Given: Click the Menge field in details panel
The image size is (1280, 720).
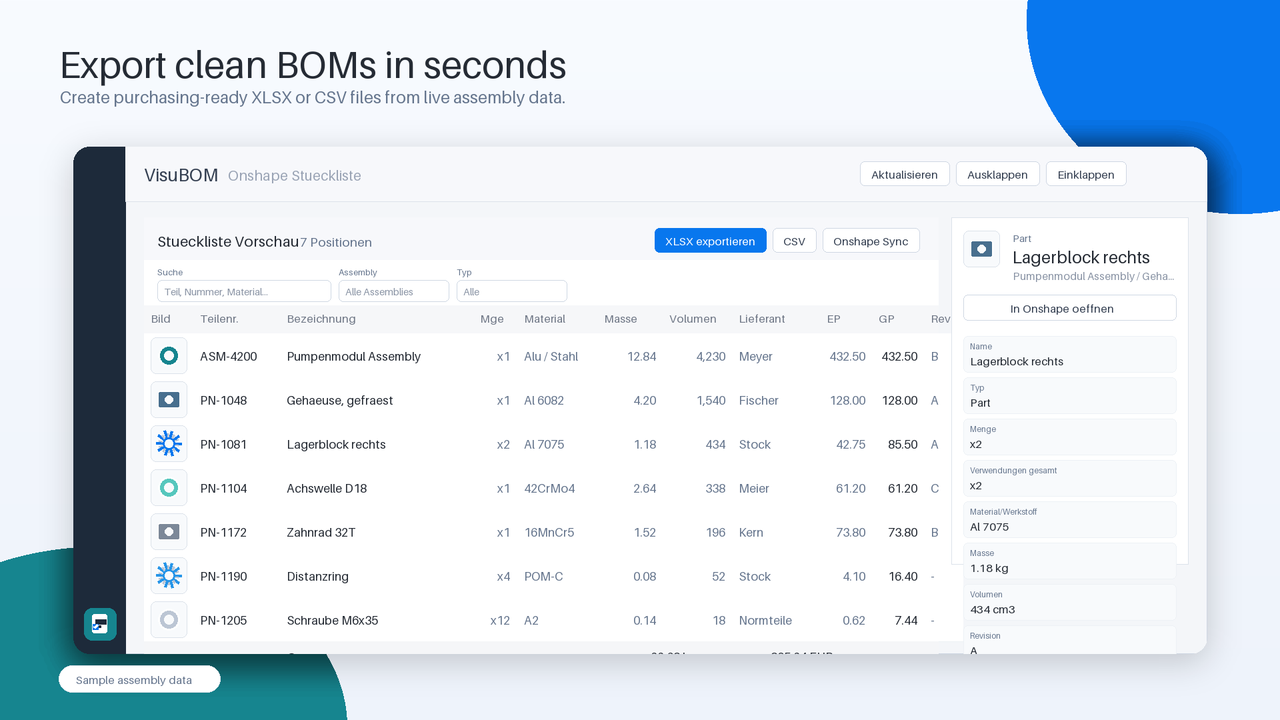Looking at the screenshot, I should pyautogui.click(x=1069, y=437).
